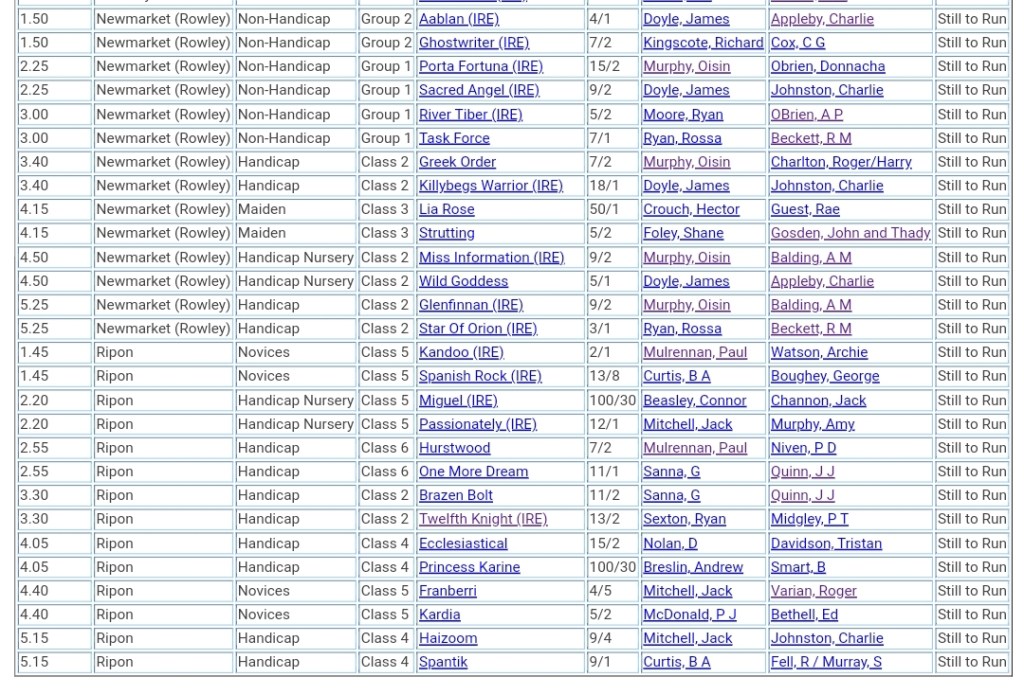Viewport: 1024px width, 695px height.
Task: Click Still to Run cell for Spantik
Action: click(971, 662)
